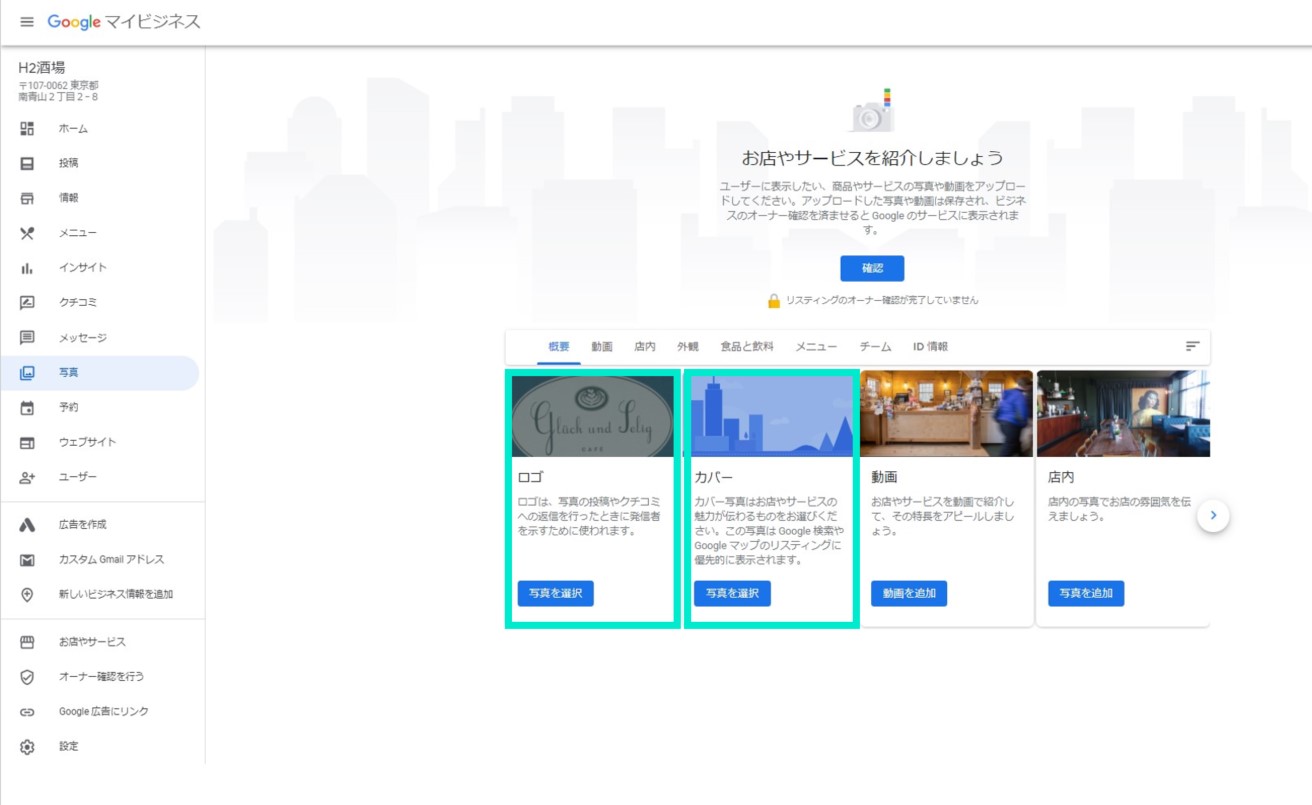Click リスティングのオーナー確認が完了していません notice
The height and width of the screenshot is (805, 1312).
click(882, 300)
